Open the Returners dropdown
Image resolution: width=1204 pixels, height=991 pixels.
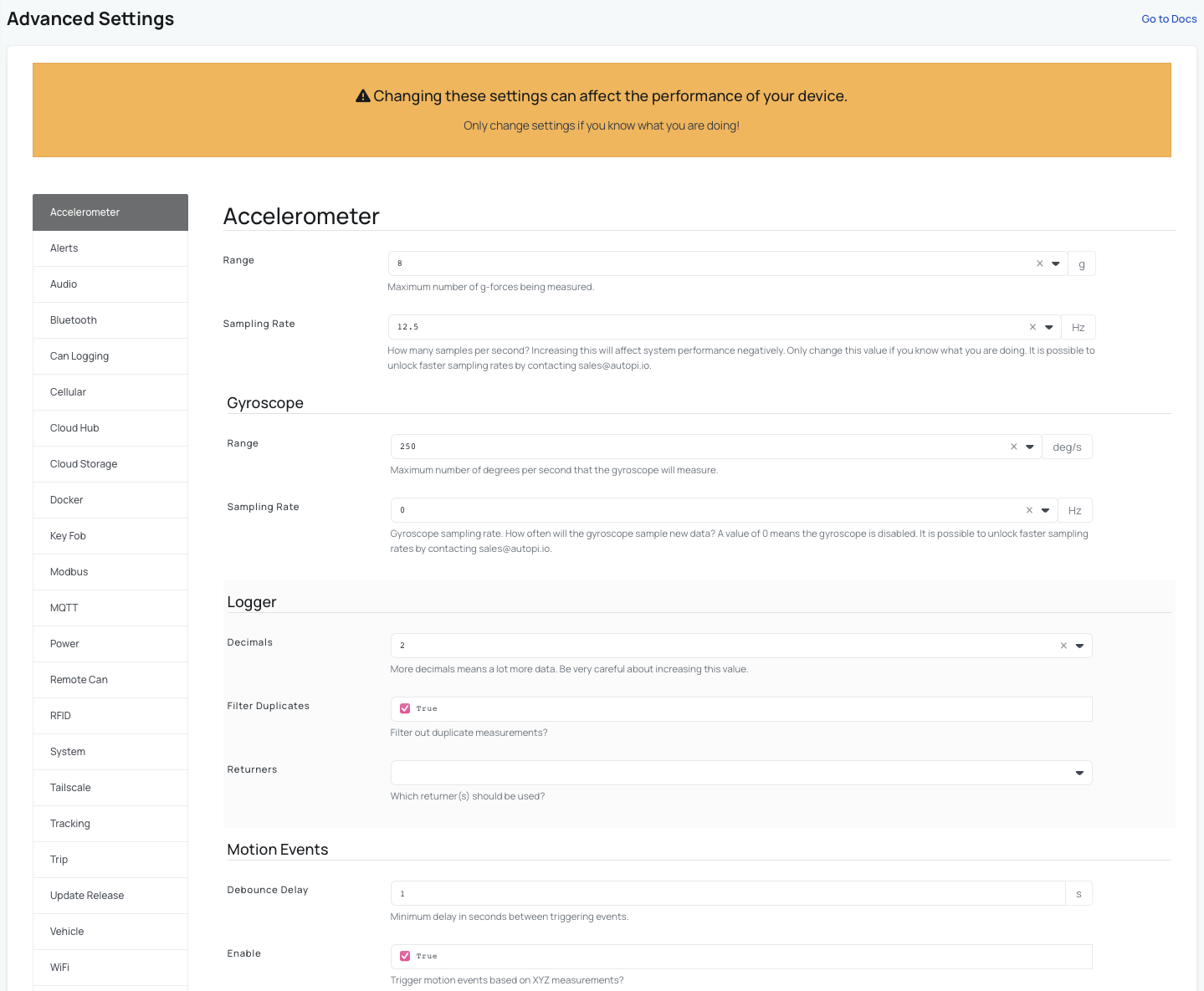1079,773
